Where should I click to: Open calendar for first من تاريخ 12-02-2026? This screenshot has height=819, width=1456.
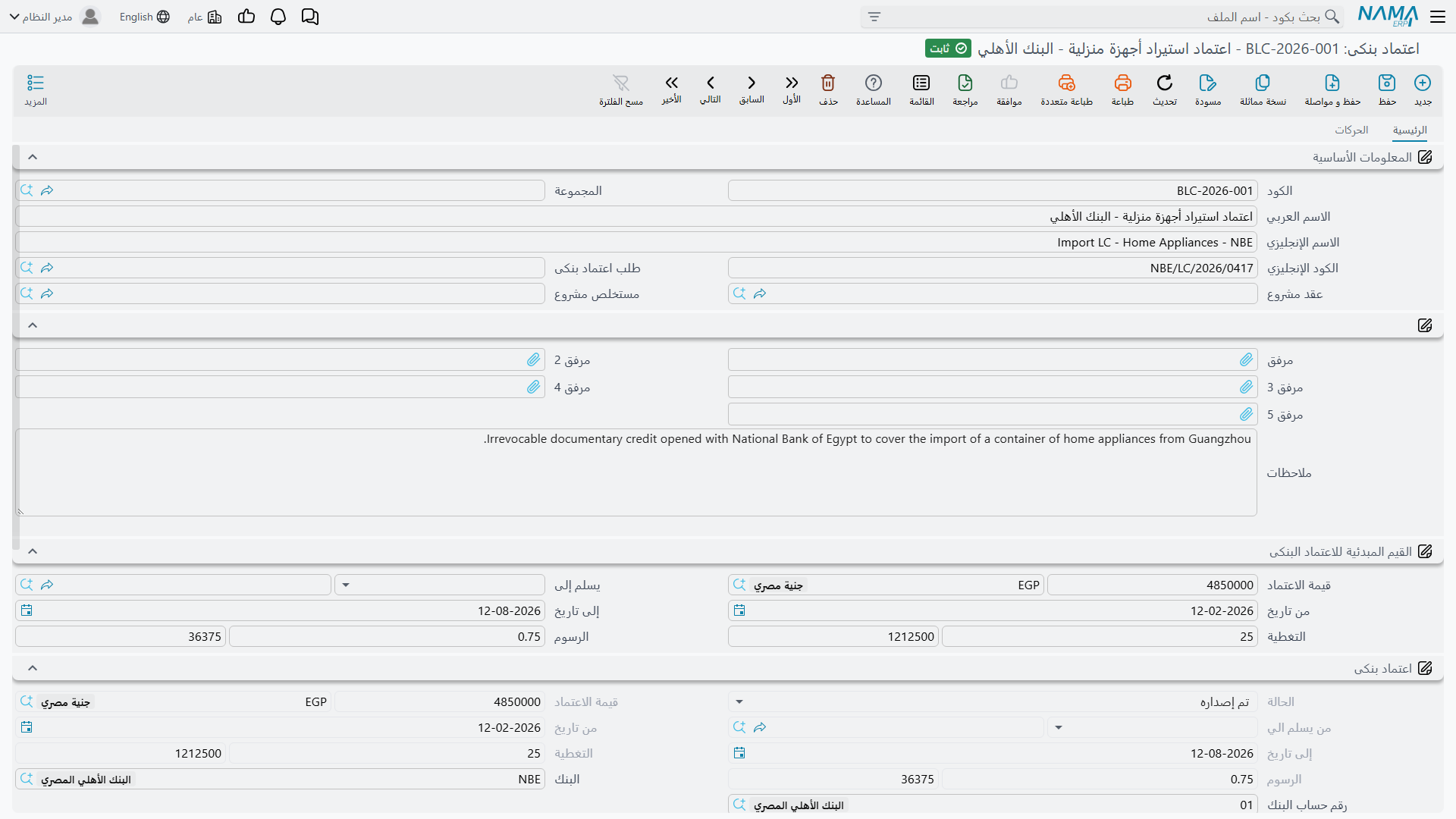pyautogui.click(x=739, y=610)
